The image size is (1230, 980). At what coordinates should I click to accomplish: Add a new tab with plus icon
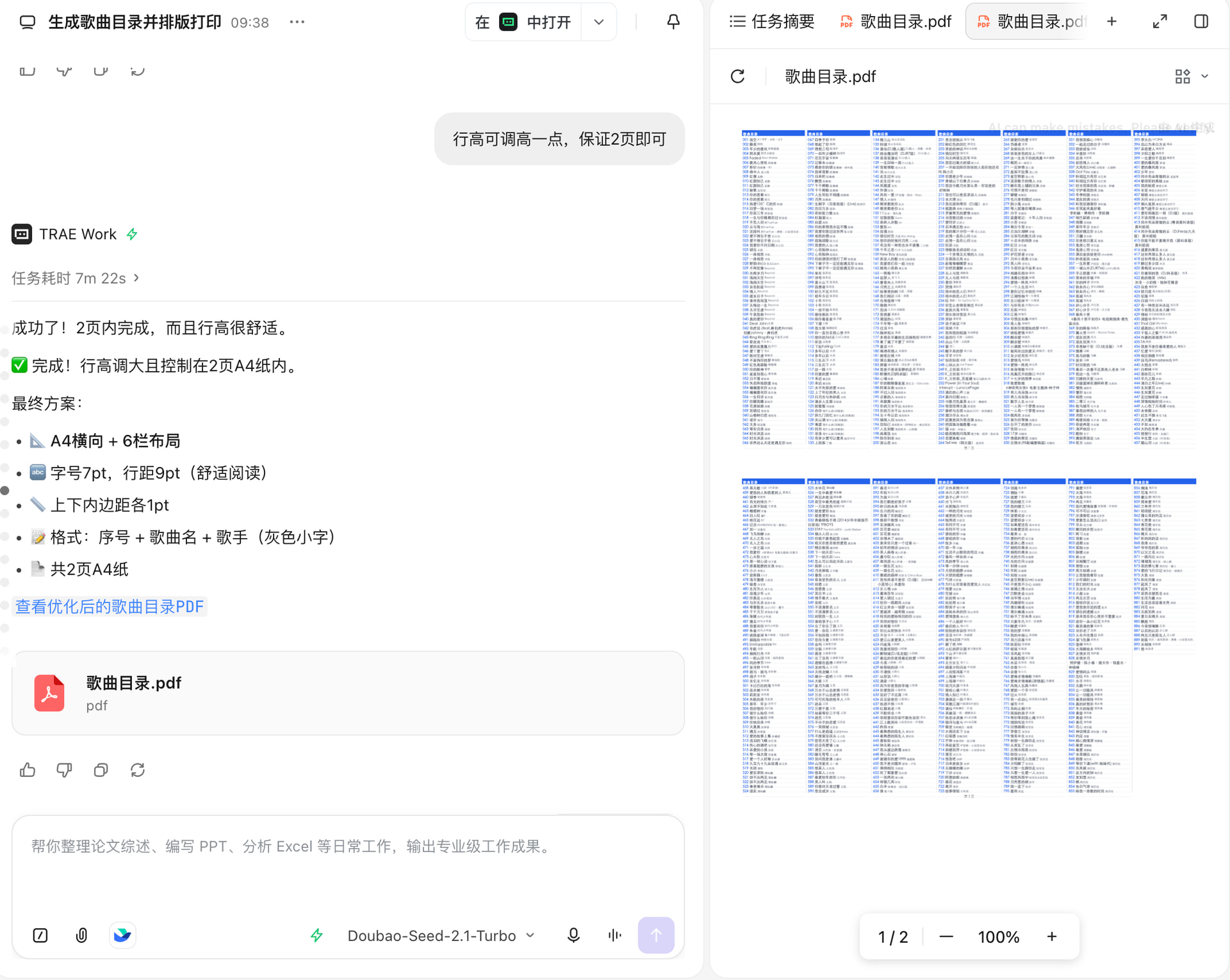pos(1111,22)
